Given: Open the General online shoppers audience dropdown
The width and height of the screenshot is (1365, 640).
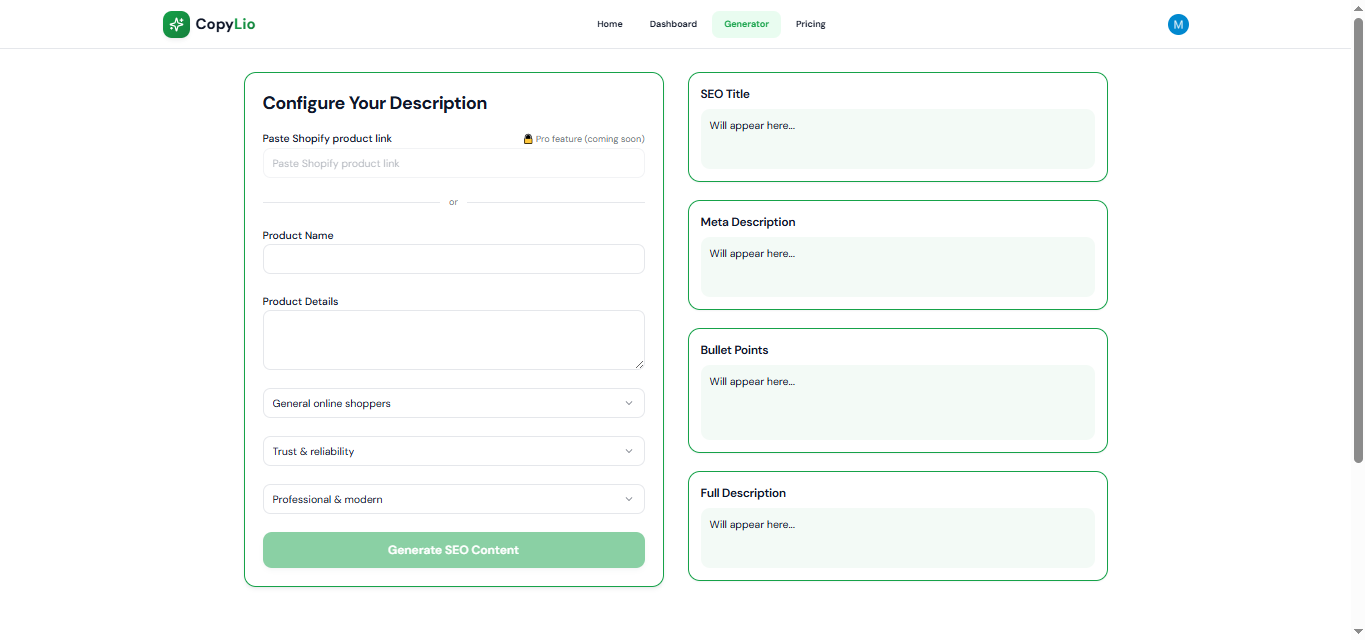Looking at the screenshot, I should pyautogui.click(x=452, y=403).
